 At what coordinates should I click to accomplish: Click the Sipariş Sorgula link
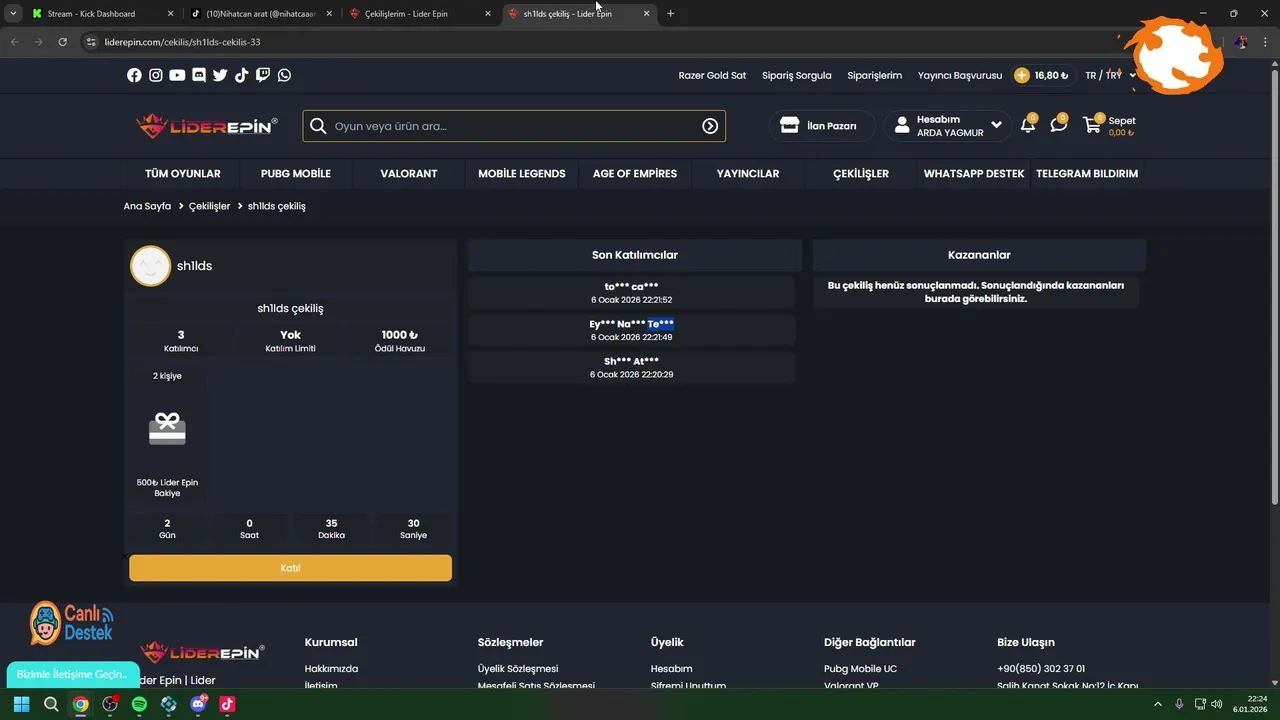(x=796, y=75)
